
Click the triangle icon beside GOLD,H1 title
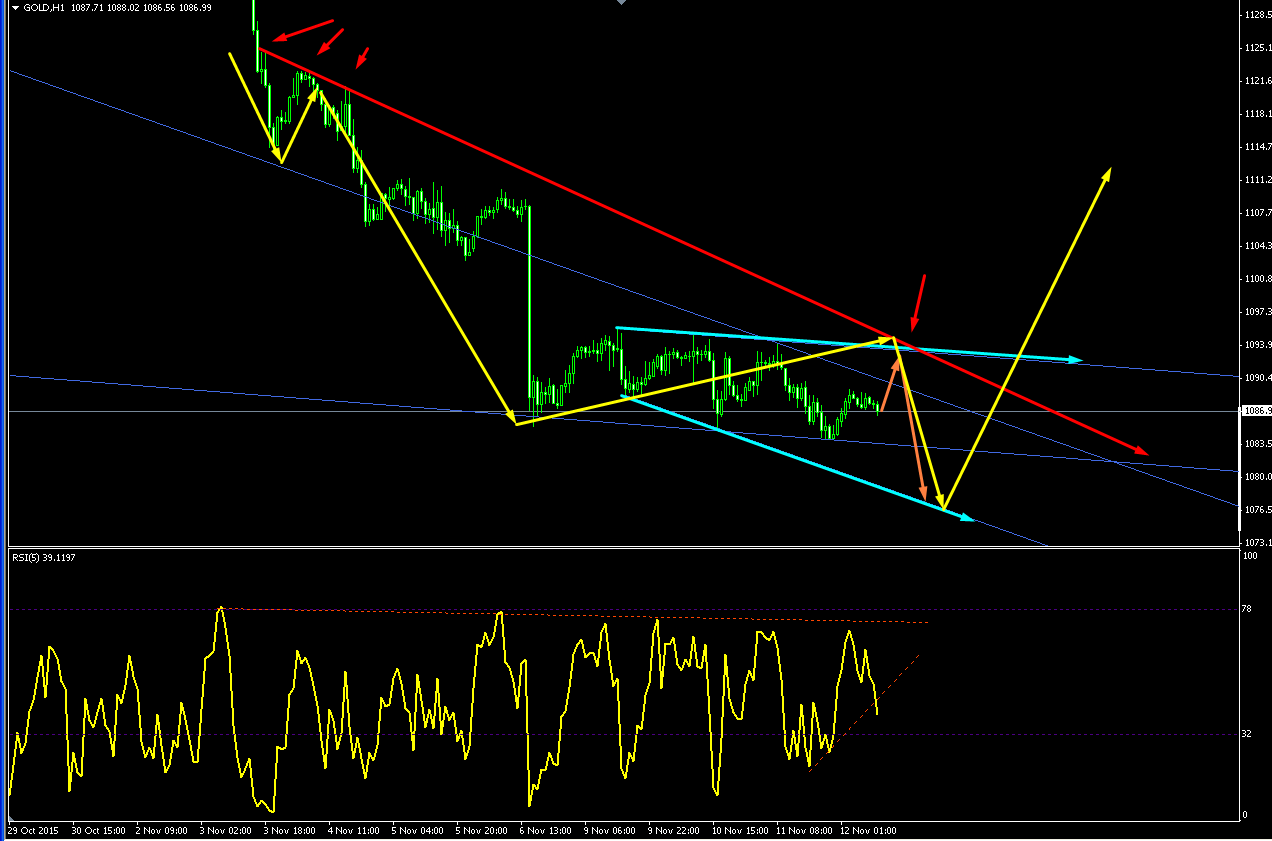pyautogui.click(x=15, y=7)
